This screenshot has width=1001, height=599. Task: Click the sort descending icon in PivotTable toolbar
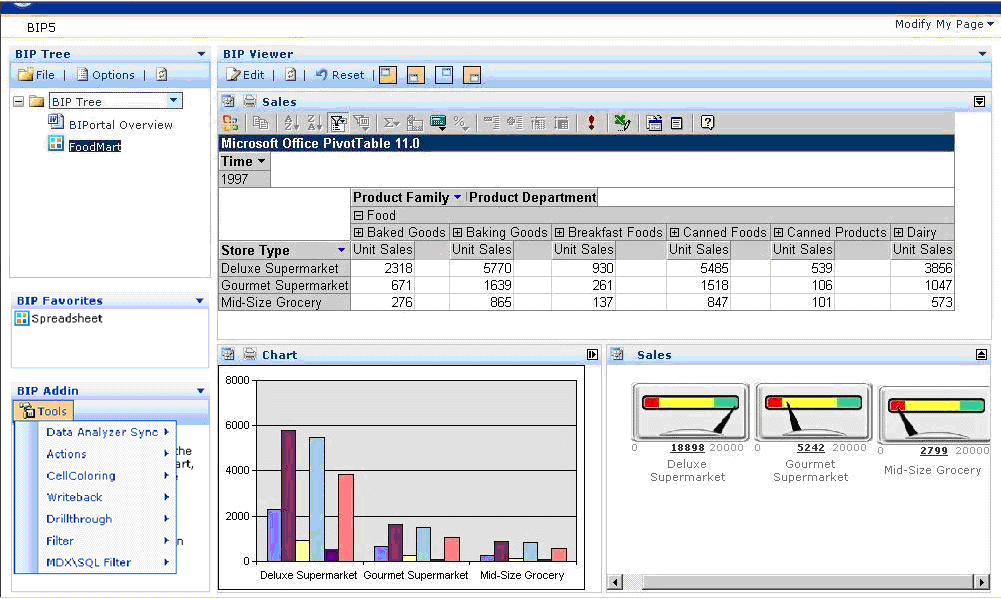tap(314, 123)
